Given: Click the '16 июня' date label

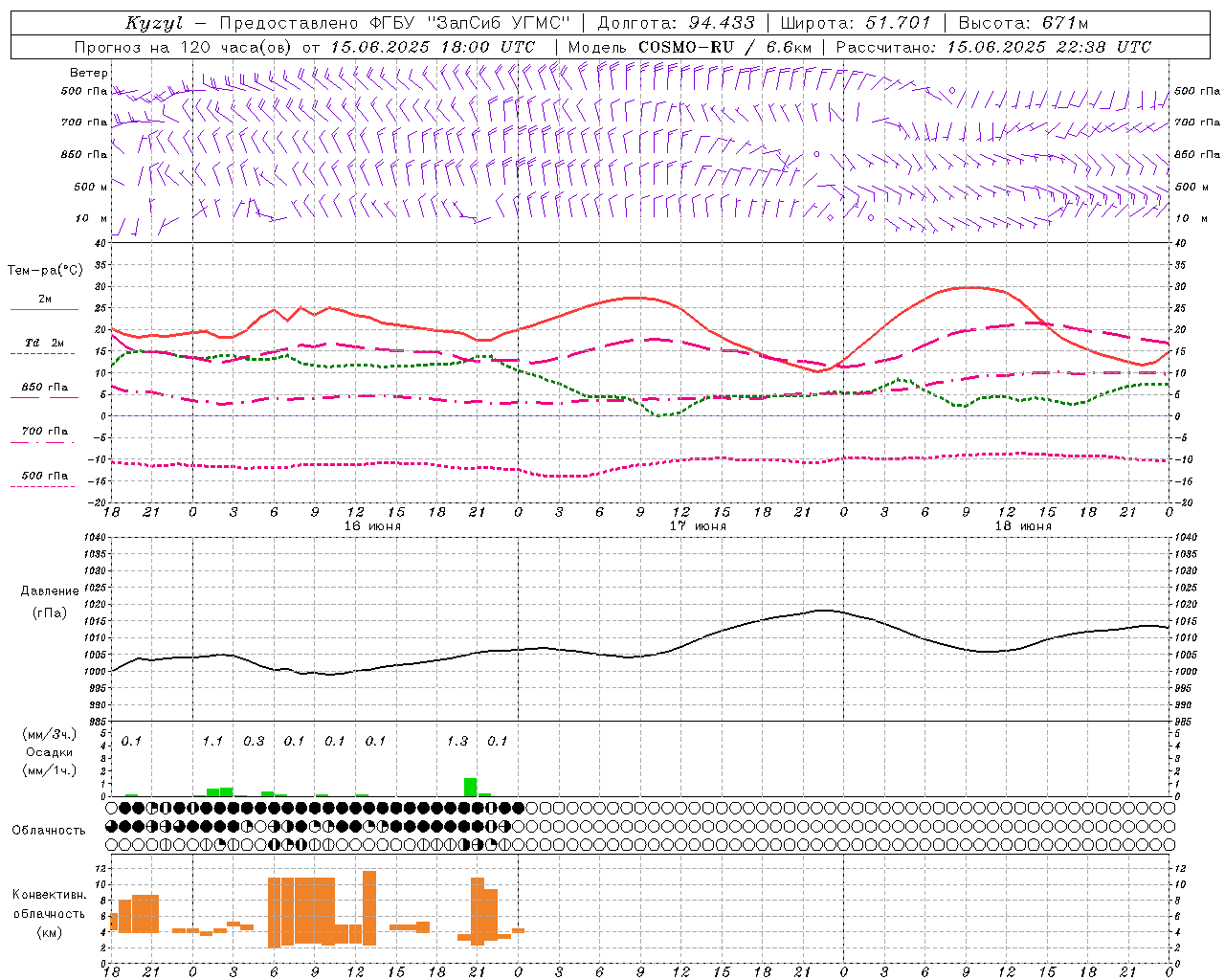Looking at the screenshot, I should 372,525.
